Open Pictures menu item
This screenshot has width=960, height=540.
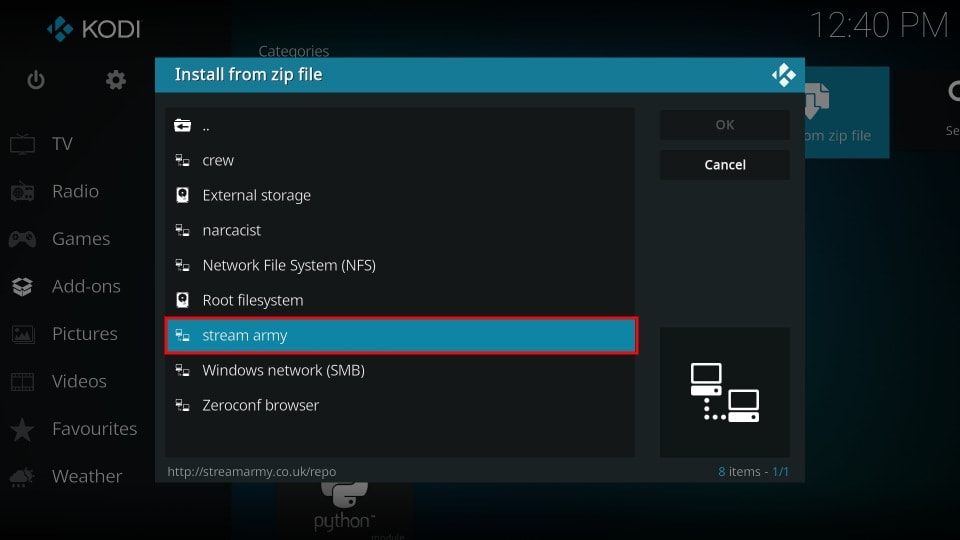[84, 334]
